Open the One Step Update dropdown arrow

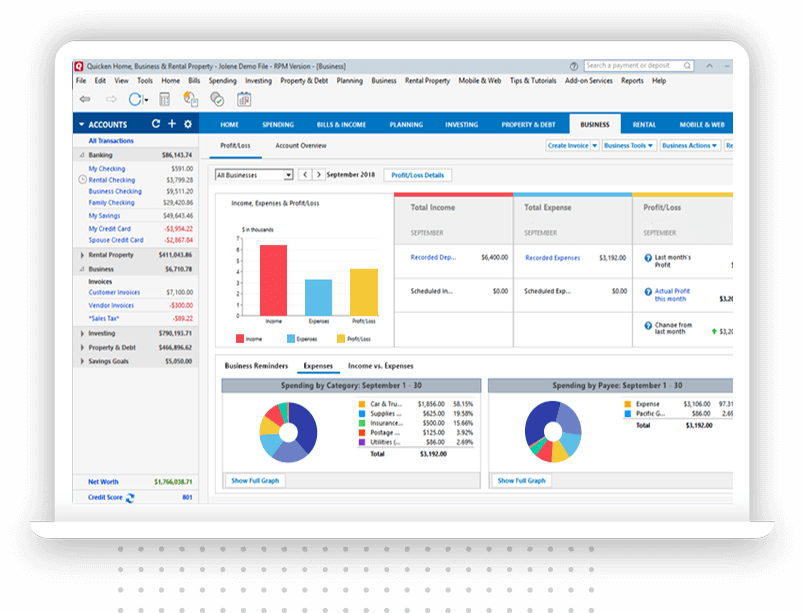tap(146, 100)
